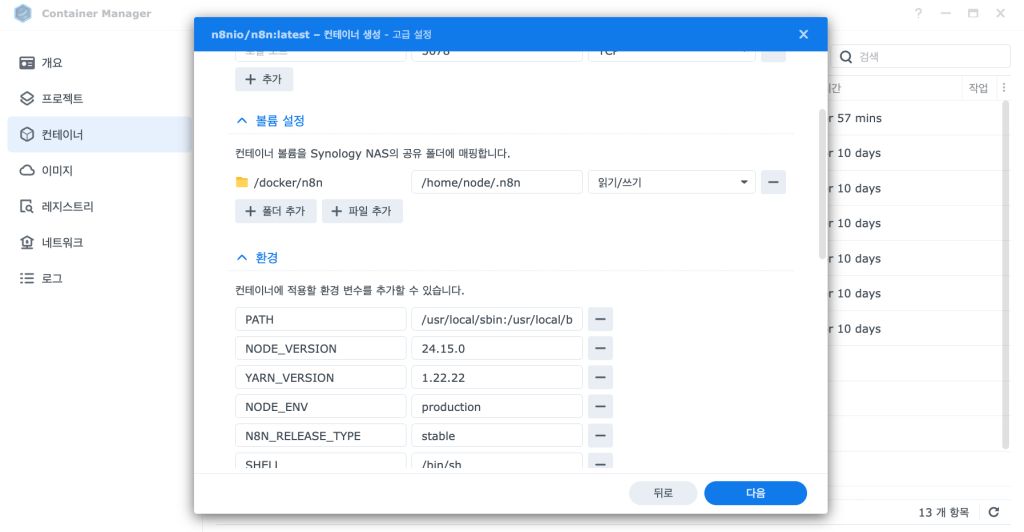Image resolution: width=1024 pixels, height=532 pixels.
Task: Click the 개요 dashboard icon
Action: (x=27, y=63)
